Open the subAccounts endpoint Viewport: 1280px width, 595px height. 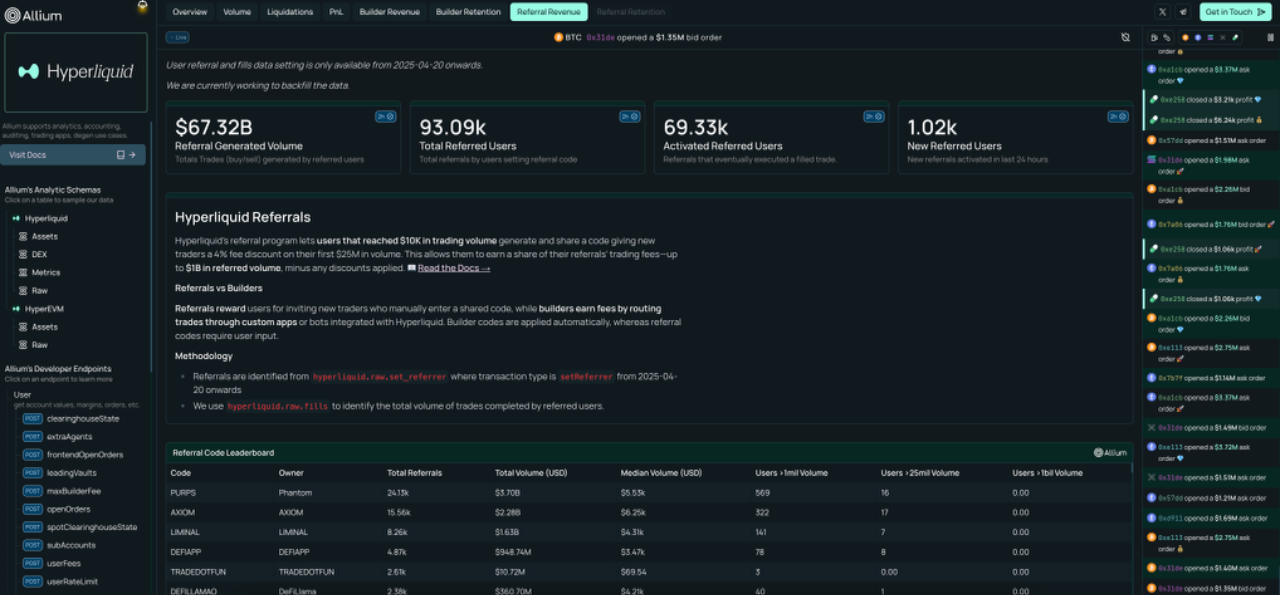point(60,545)
